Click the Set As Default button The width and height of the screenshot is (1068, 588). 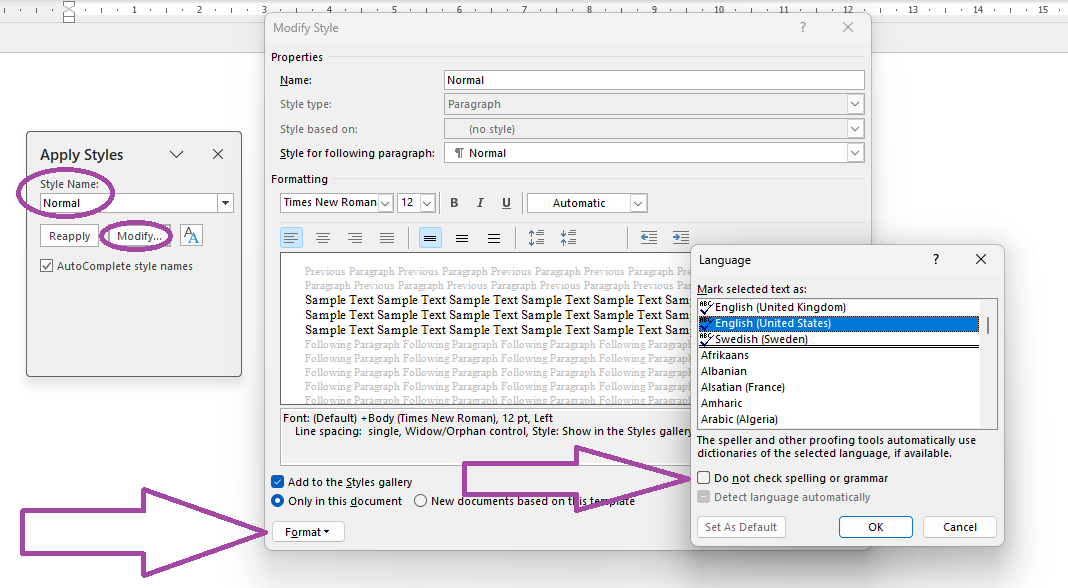click(x=741, y=526)
